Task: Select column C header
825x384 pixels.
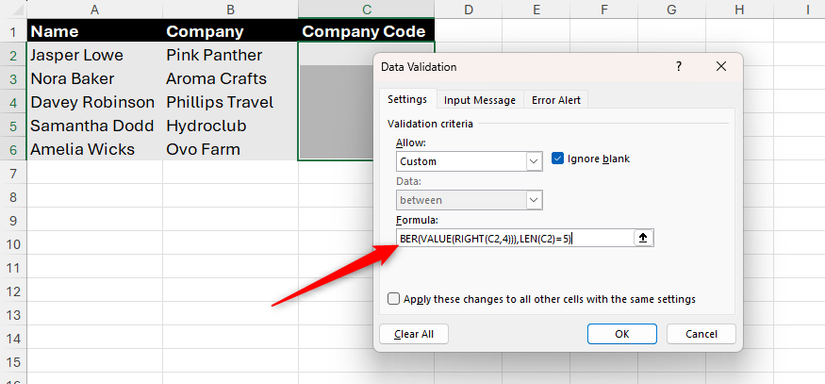Action: 366,8
